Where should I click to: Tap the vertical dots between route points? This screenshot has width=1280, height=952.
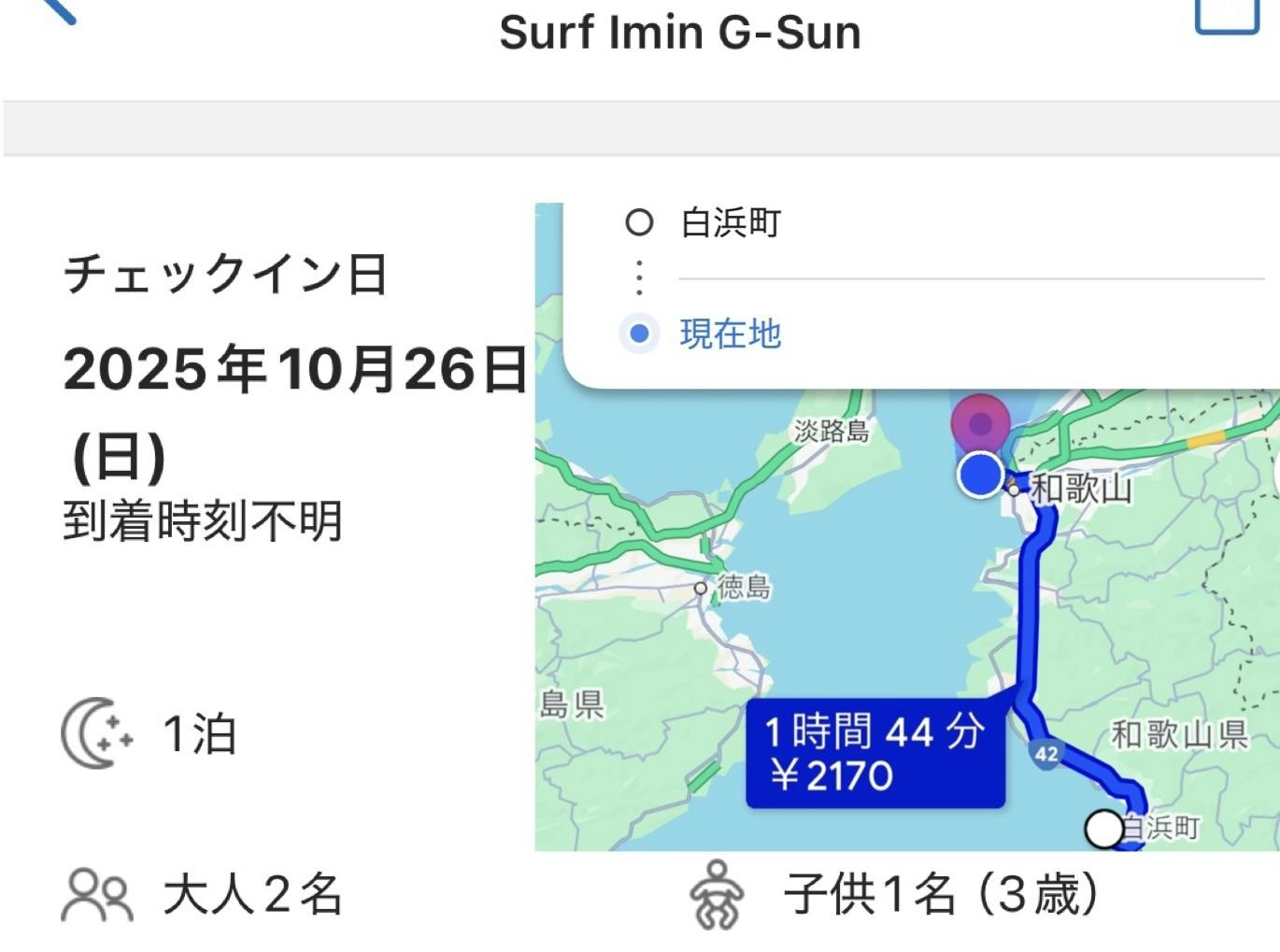(639, 277)
